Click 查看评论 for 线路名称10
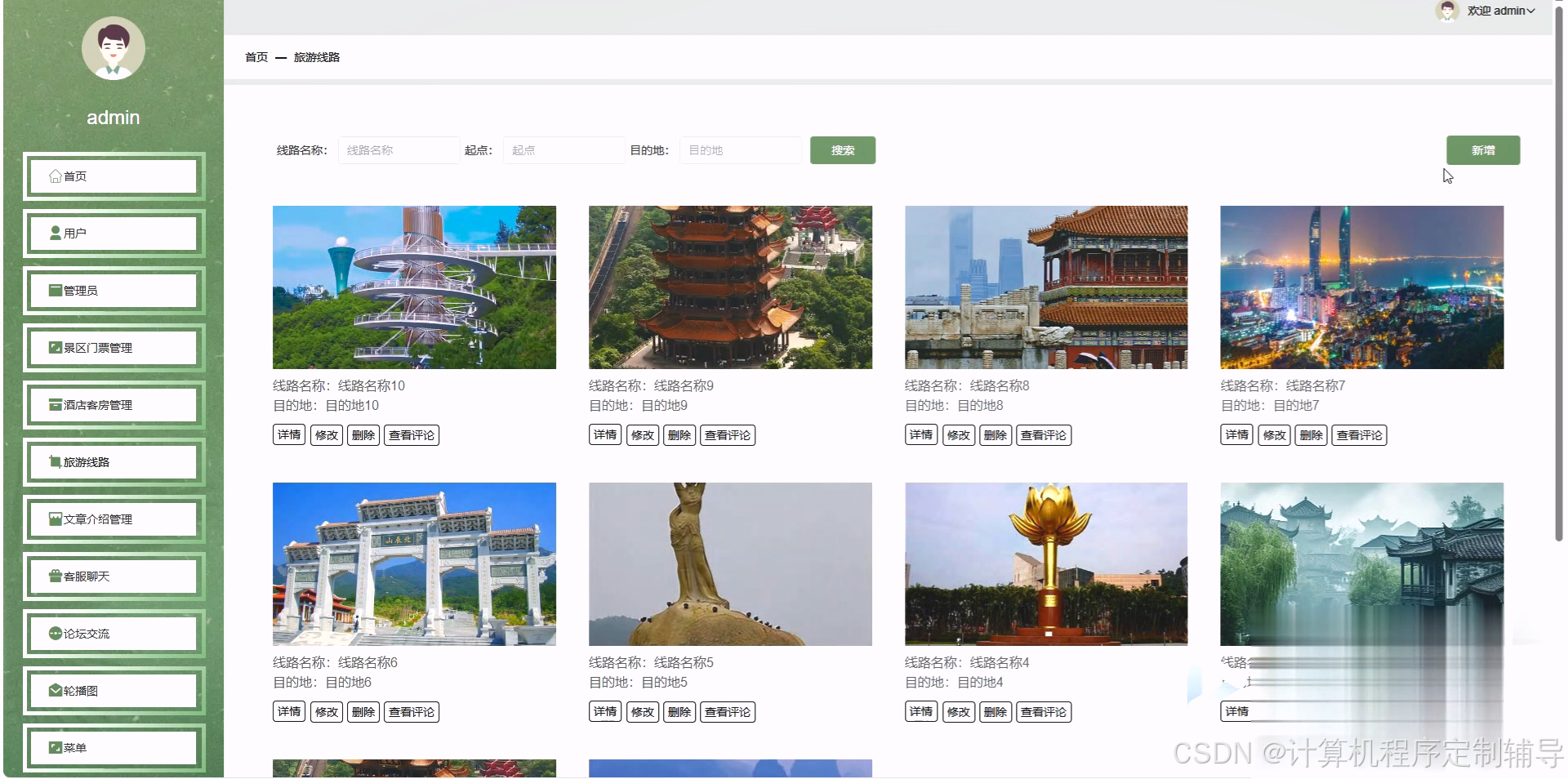This screenshot has width=1568, height=779. tap(412, 435)
